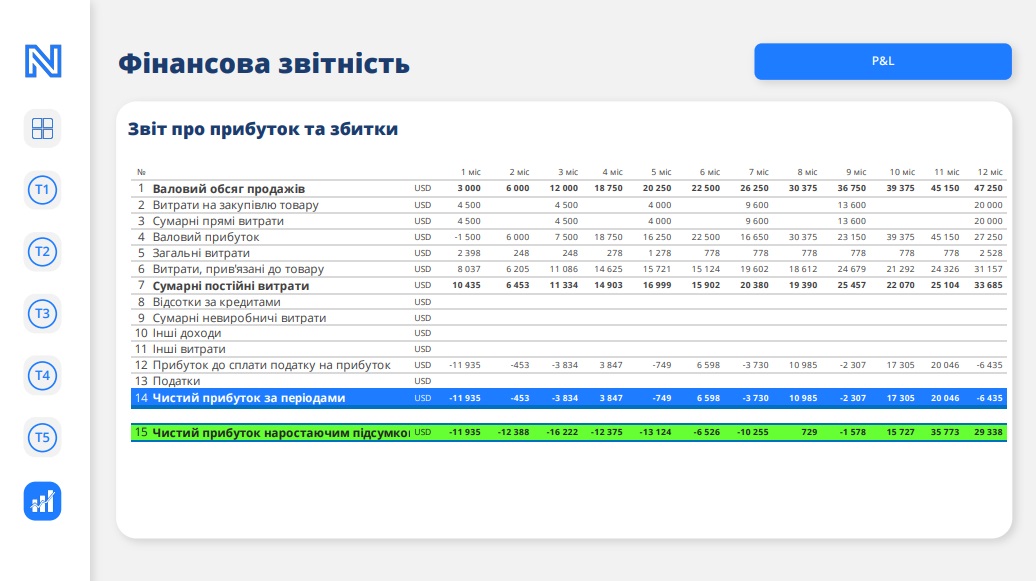Click the "7 міс" column header
Screen dimensions: 1036x581
[x=758, y=172]
